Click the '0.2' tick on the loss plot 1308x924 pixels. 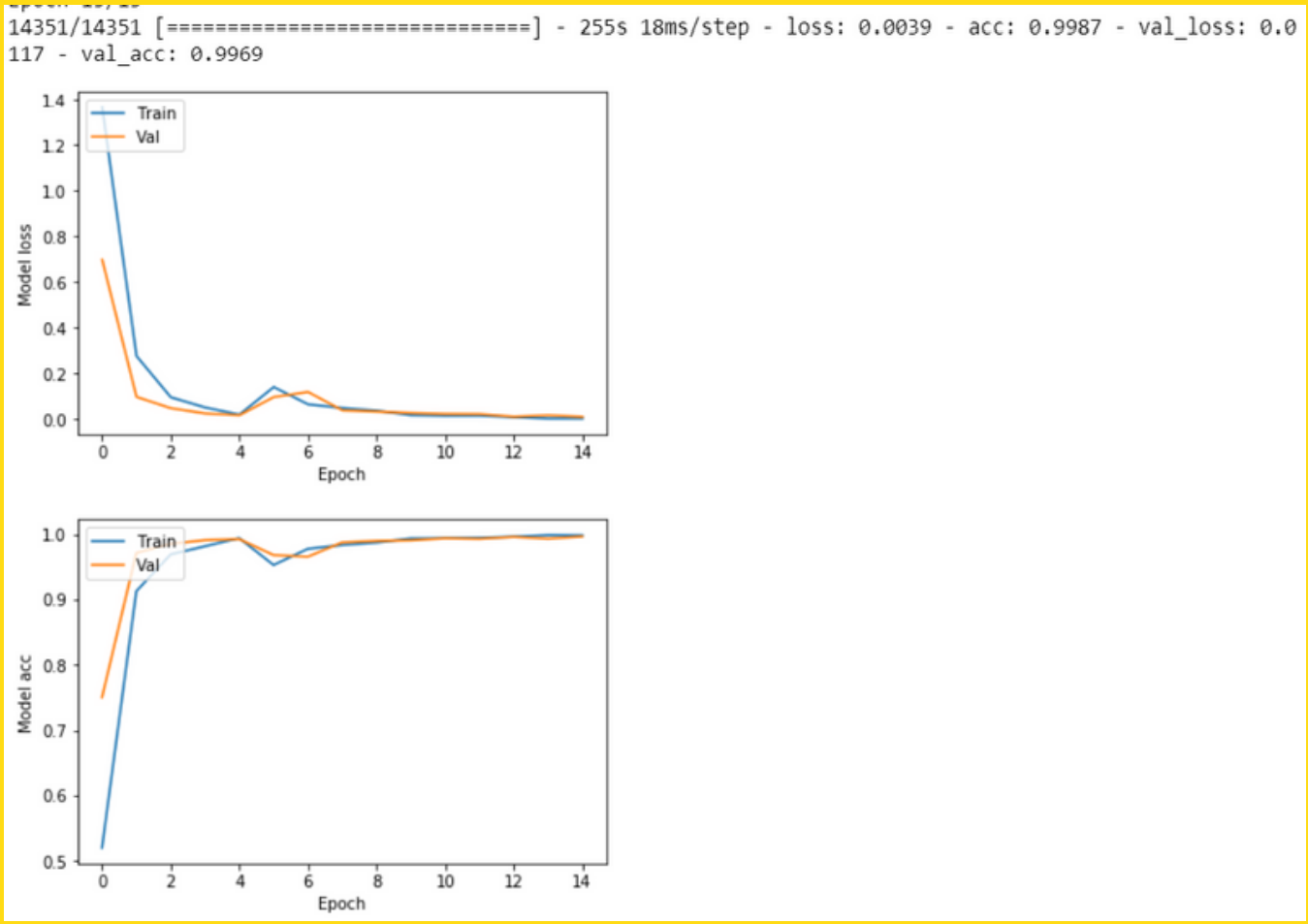pos(53,374)
